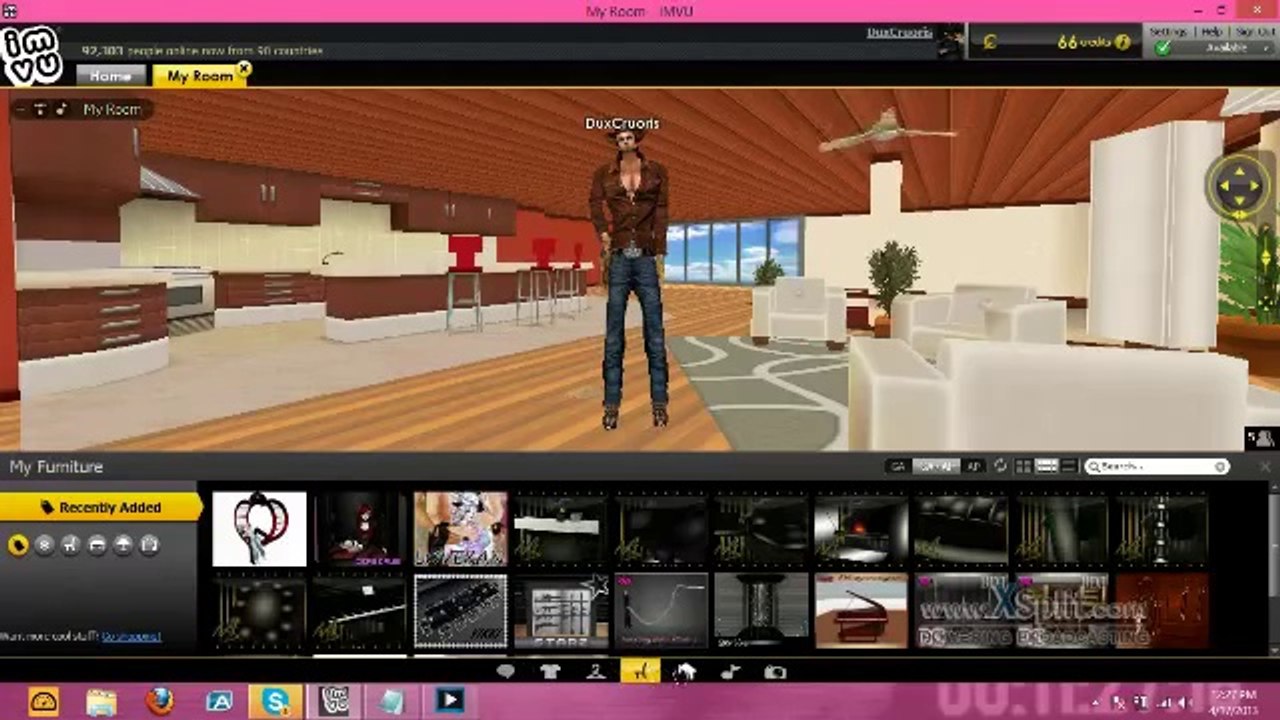This screenshot has height=720, width=1280.
Task: Open the Available status dropdown
Action: (1226, 48)
